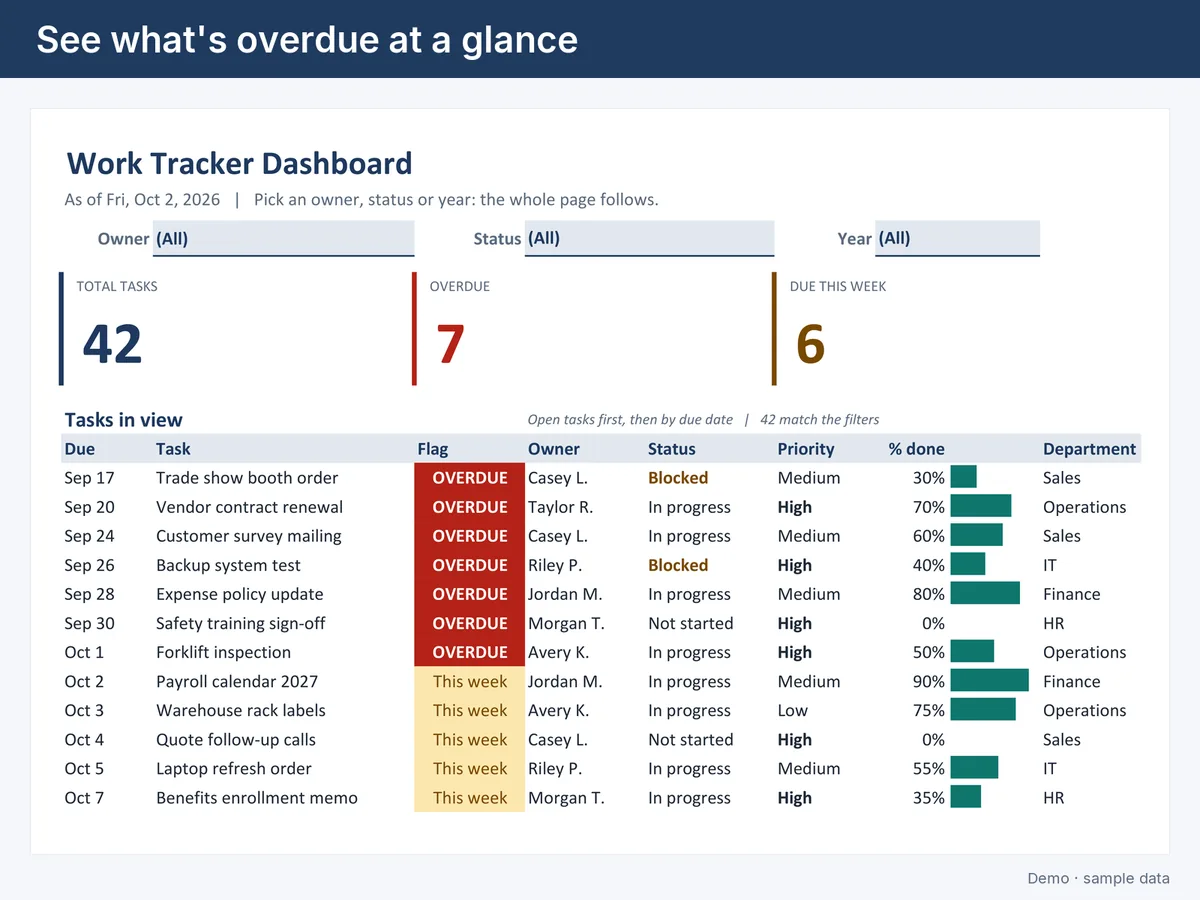Screen dimensions: 1200x900
Task: Click the OVERDUE flag for Sep 17
Action: pos(470,478)
